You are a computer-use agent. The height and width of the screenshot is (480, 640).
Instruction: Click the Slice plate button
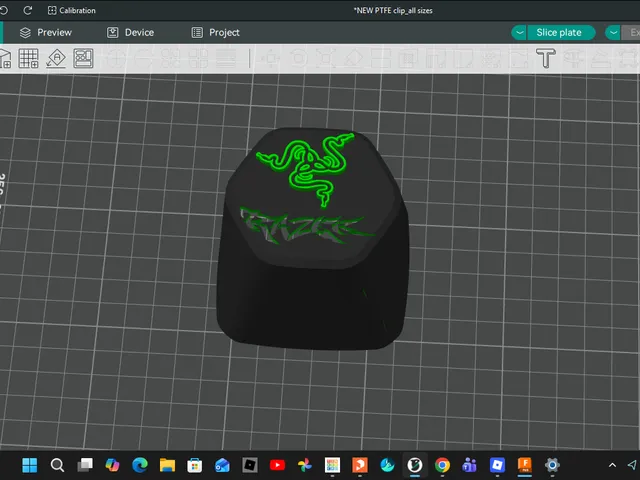click(561, 33)
